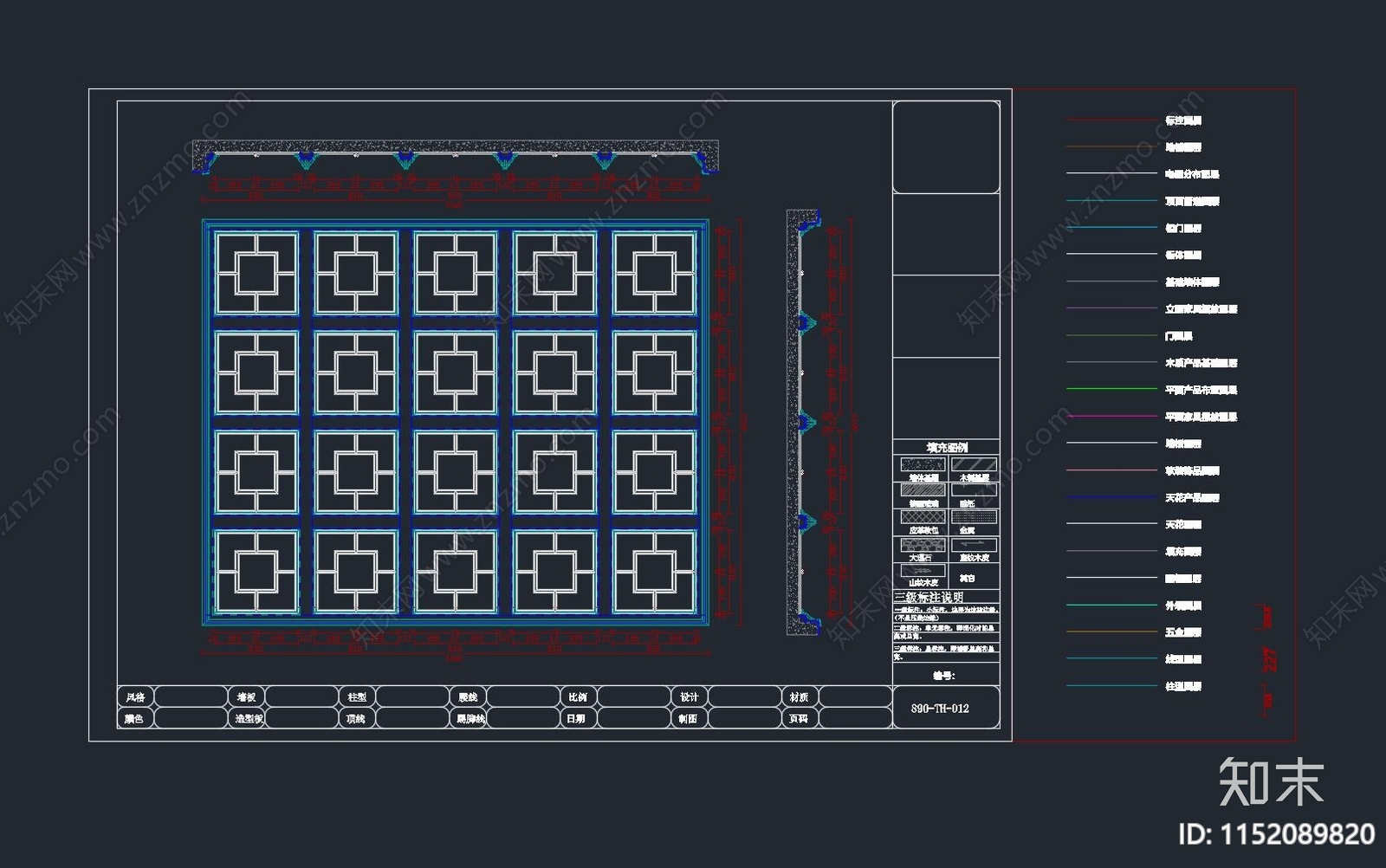
Task: Select the 日期 label cell
Action: click(x=576, y=718)
